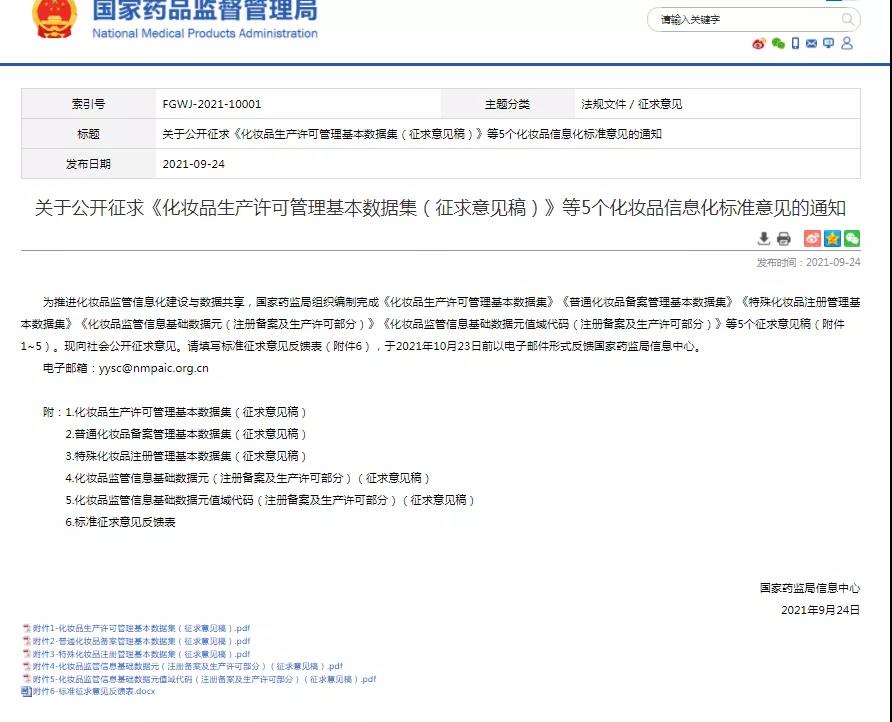Add the notice to favorites star
892x722 pixels.
click(x=830, y=240)
